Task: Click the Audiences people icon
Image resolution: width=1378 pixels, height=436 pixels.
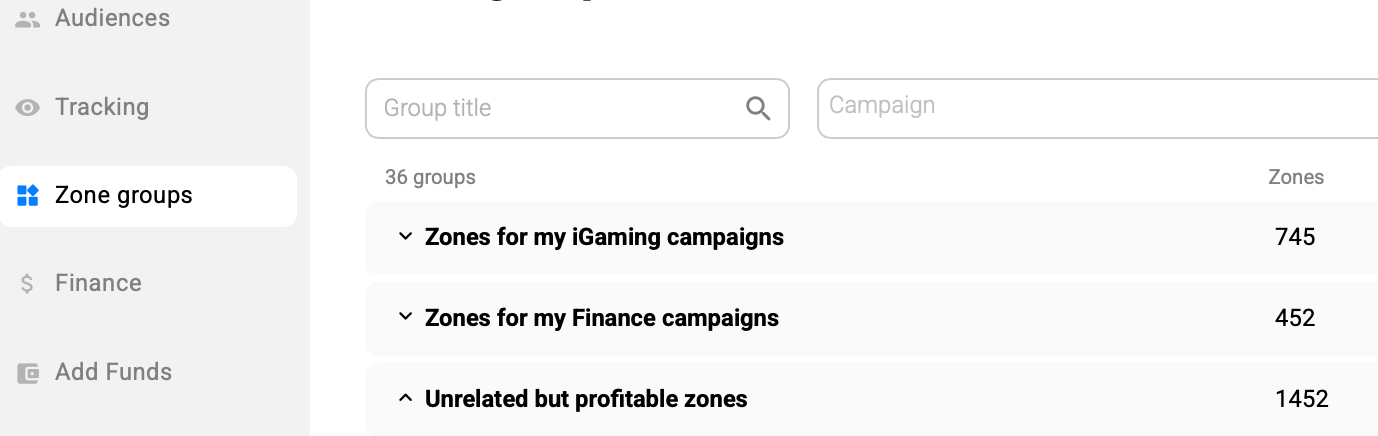Action: (x=28, y=19)
